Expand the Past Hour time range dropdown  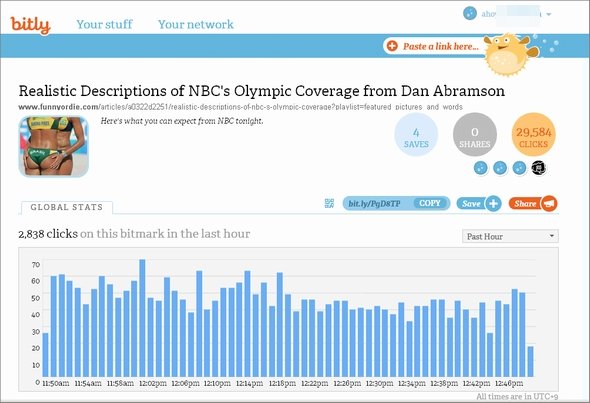click(510, 236)
